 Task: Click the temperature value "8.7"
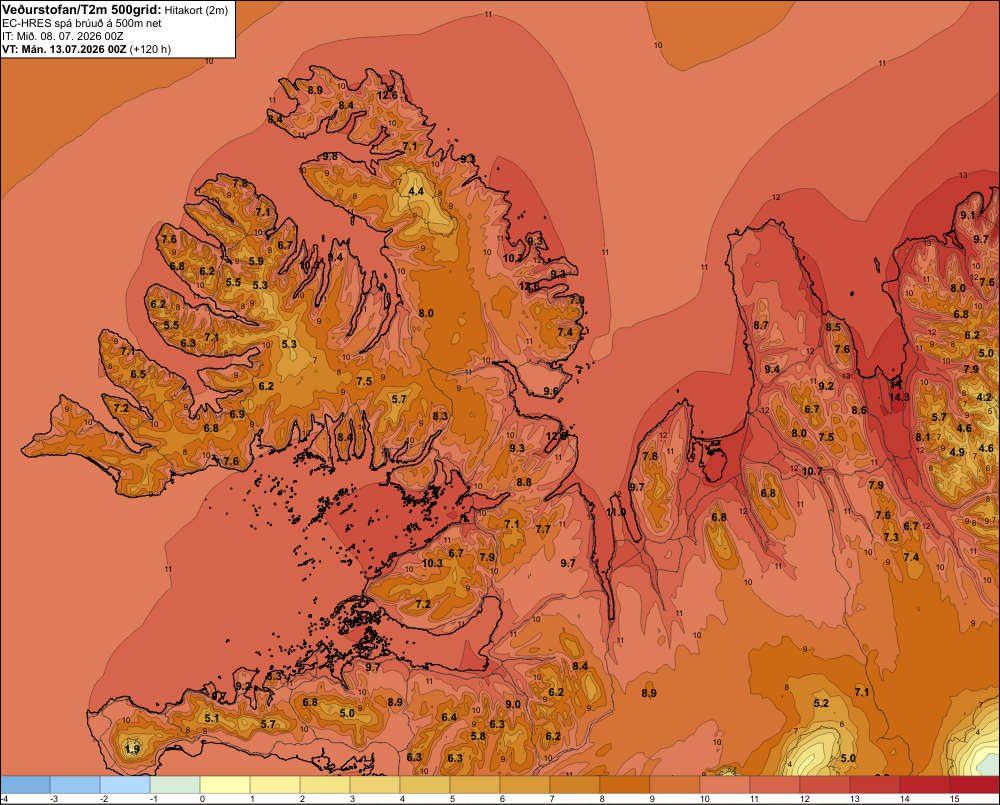(761, 325)
